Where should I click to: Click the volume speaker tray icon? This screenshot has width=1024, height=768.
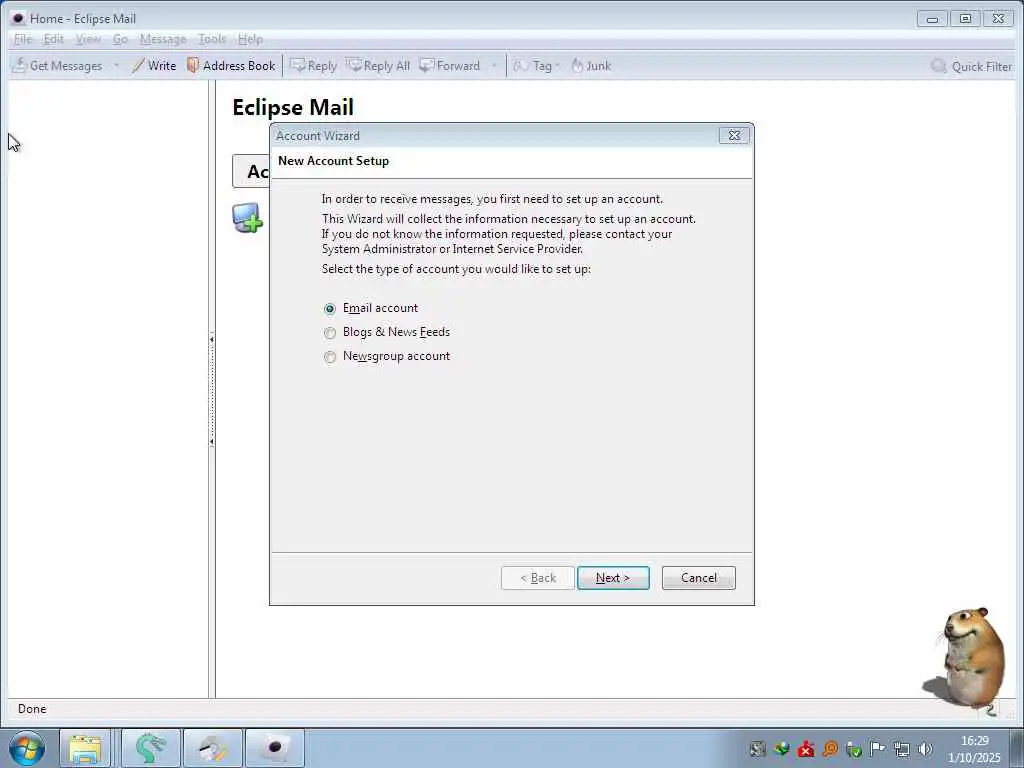pyautogui.click(x=925, y=749)
